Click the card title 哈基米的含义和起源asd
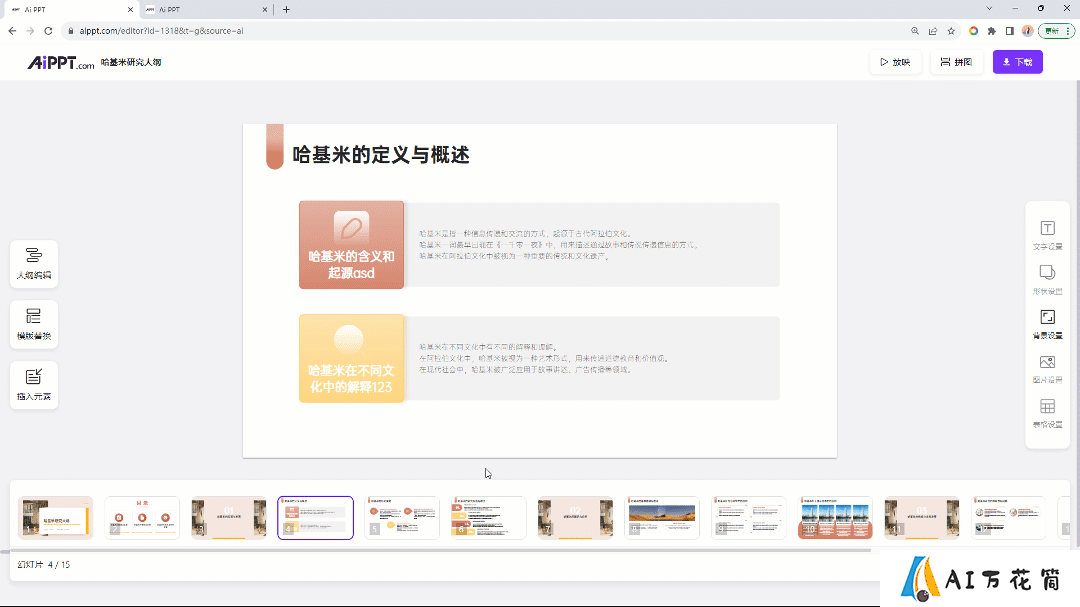The height and width of the screenshot is (607, 1080). pos(351,265)
